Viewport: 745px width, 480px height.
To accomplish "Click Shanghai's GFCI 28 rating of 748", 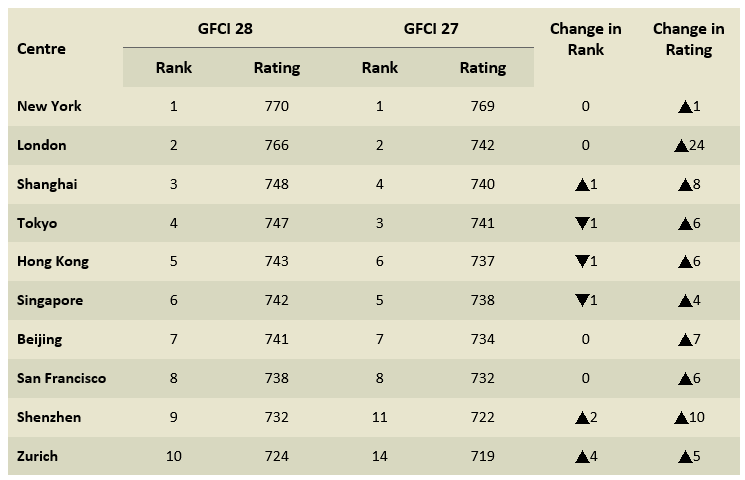I will [276, 184].
